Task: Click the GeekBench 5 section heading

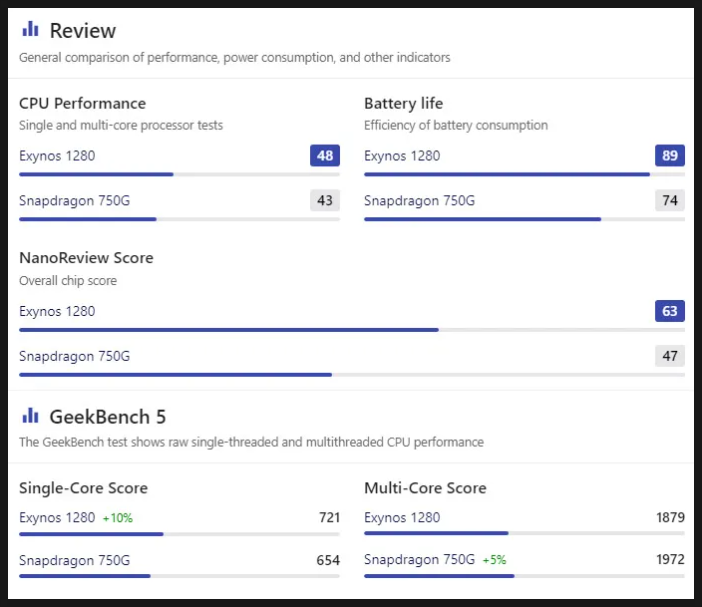Action: [x=107, y=417]
